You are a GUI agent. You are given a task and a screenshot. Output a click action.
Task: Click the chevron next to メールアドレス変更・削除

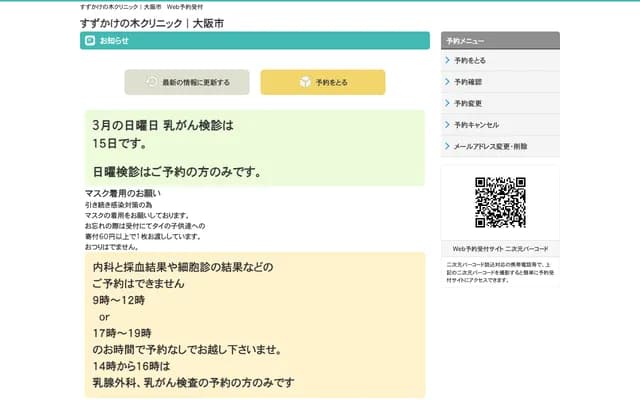click(x=446, y=146)
